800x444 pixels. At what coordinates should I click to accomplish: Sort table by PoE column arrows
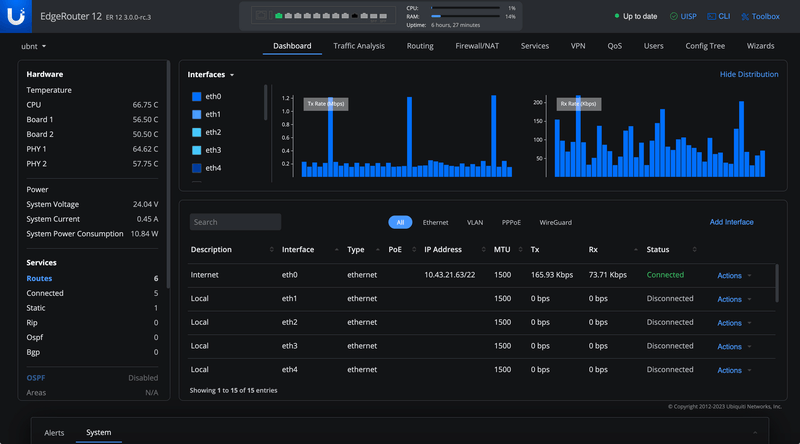tap(414, 250)
